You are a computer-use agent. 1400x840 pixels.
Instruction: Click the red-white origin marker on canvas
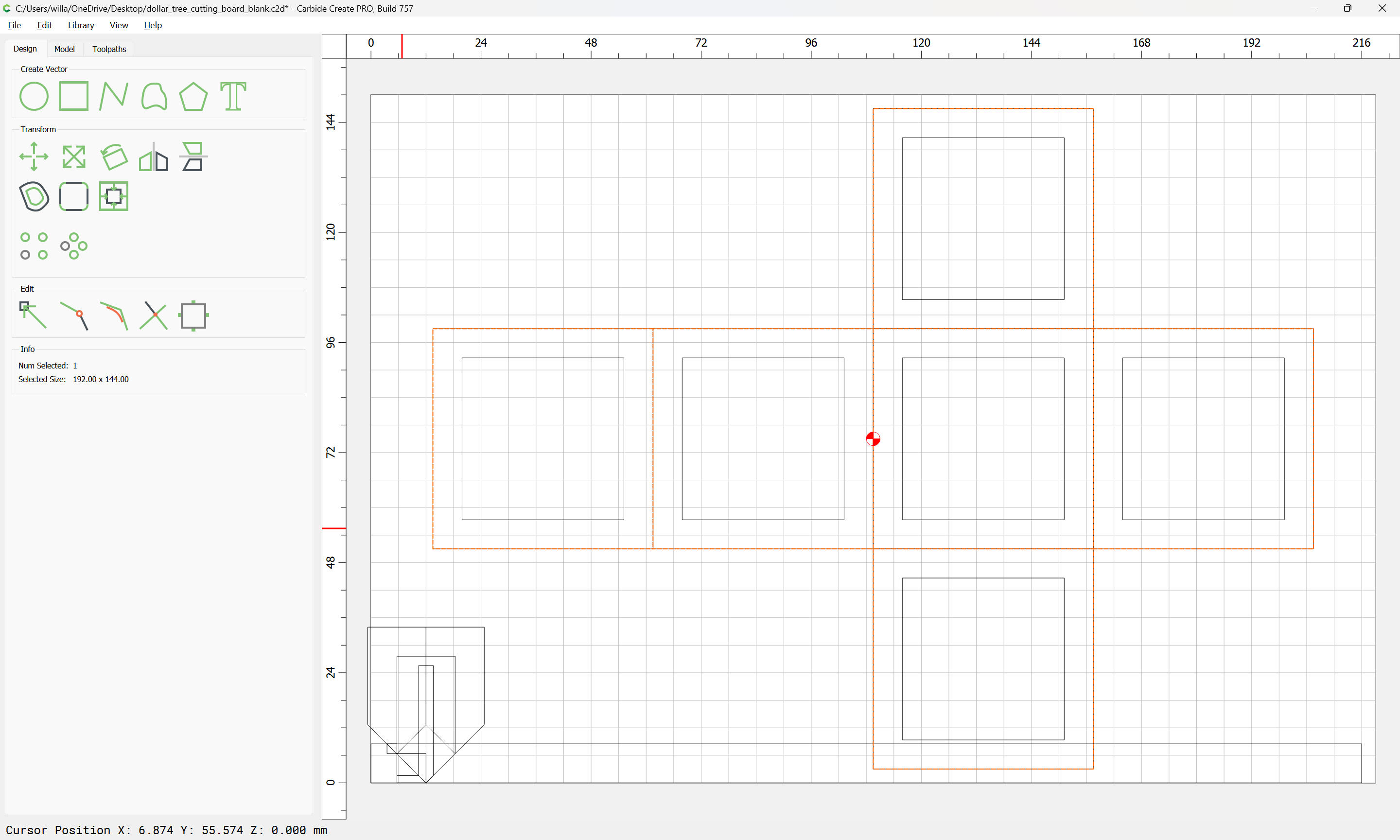[x=873, y=438]
